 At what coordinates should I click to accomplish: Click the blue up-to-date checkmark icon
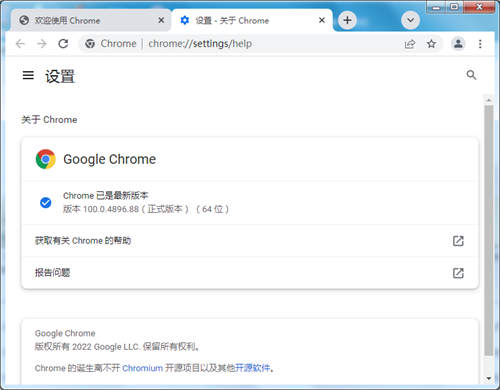46,202
